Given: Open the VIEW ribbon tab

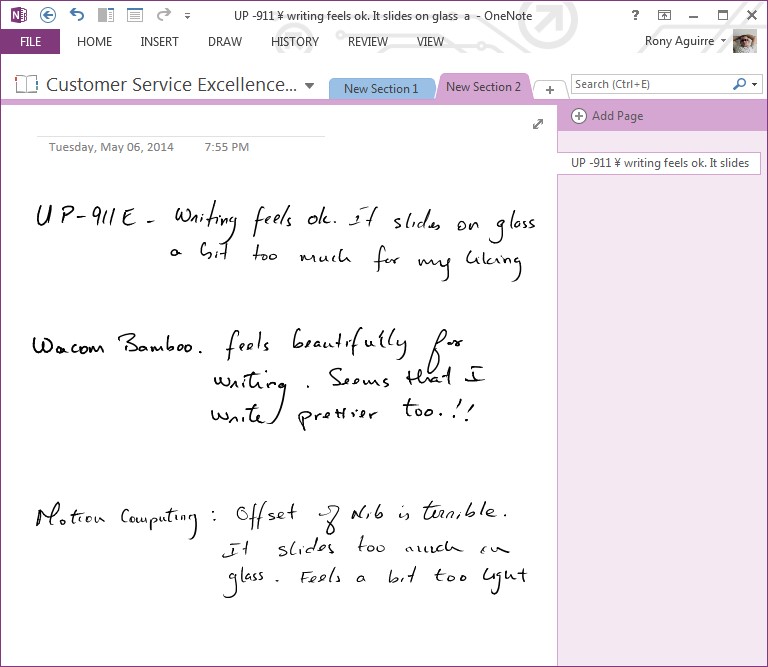Looking at the screenshot, I should 430,42.
